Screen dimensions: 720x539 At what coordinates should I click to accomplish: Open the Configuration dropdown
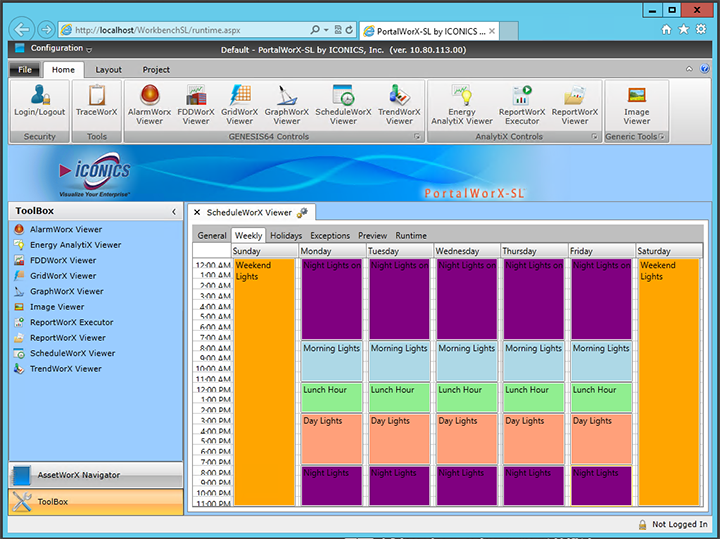point(61,48)
